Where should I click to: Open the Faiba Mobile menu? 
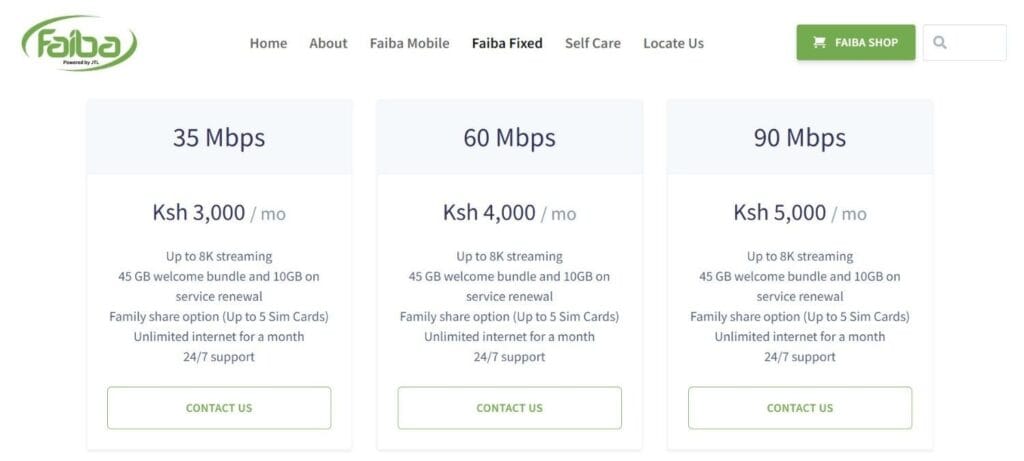pyautogui.click(x=409, y=43)
